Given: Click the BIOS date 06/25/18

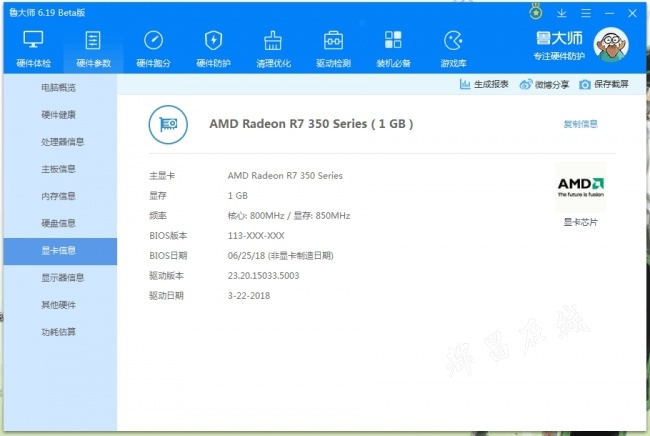Looking at the screenshot, I should click(246, 256).
